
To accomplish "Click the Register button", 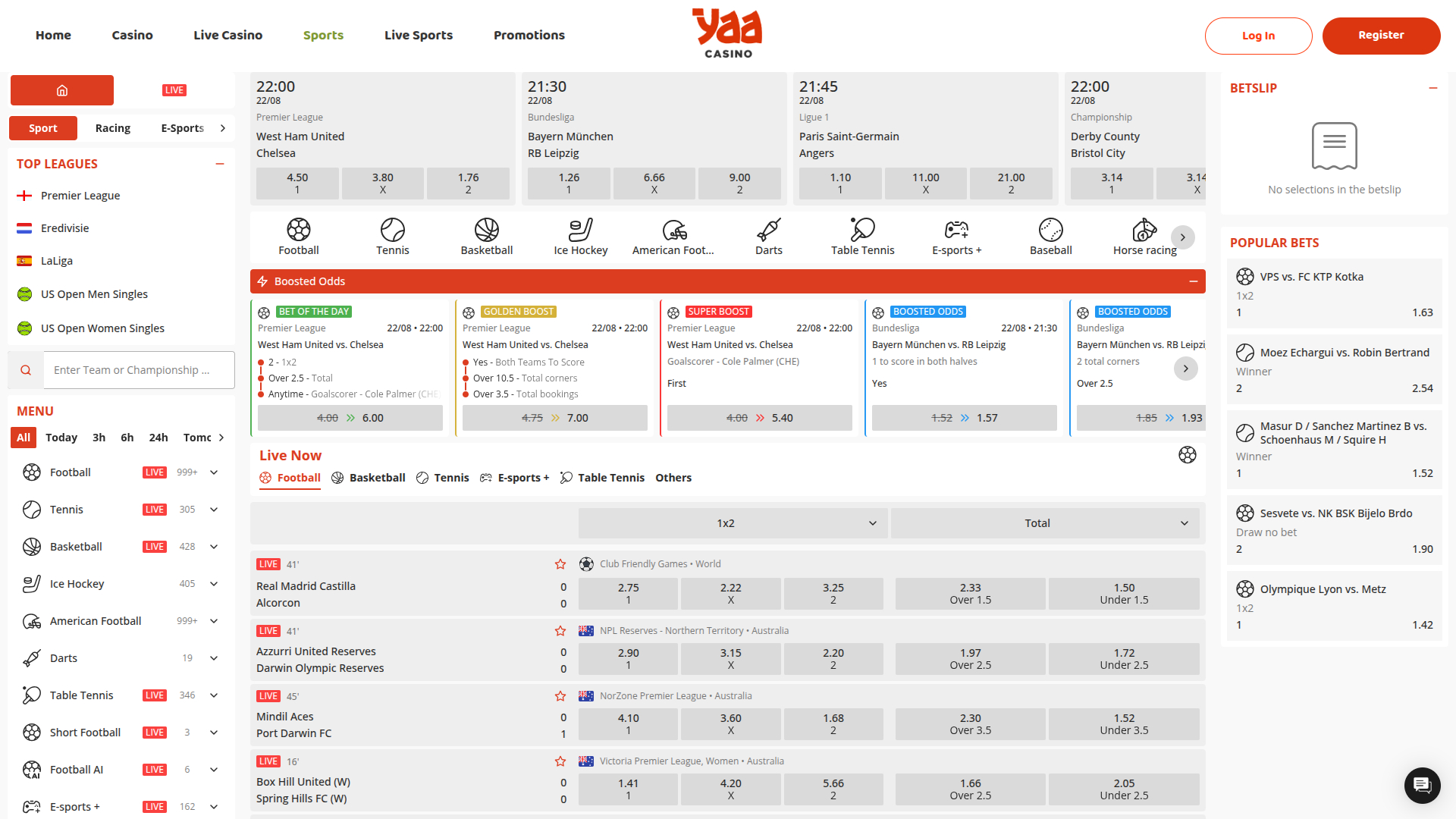I will pyautogui.click(x=1381, y=35).
